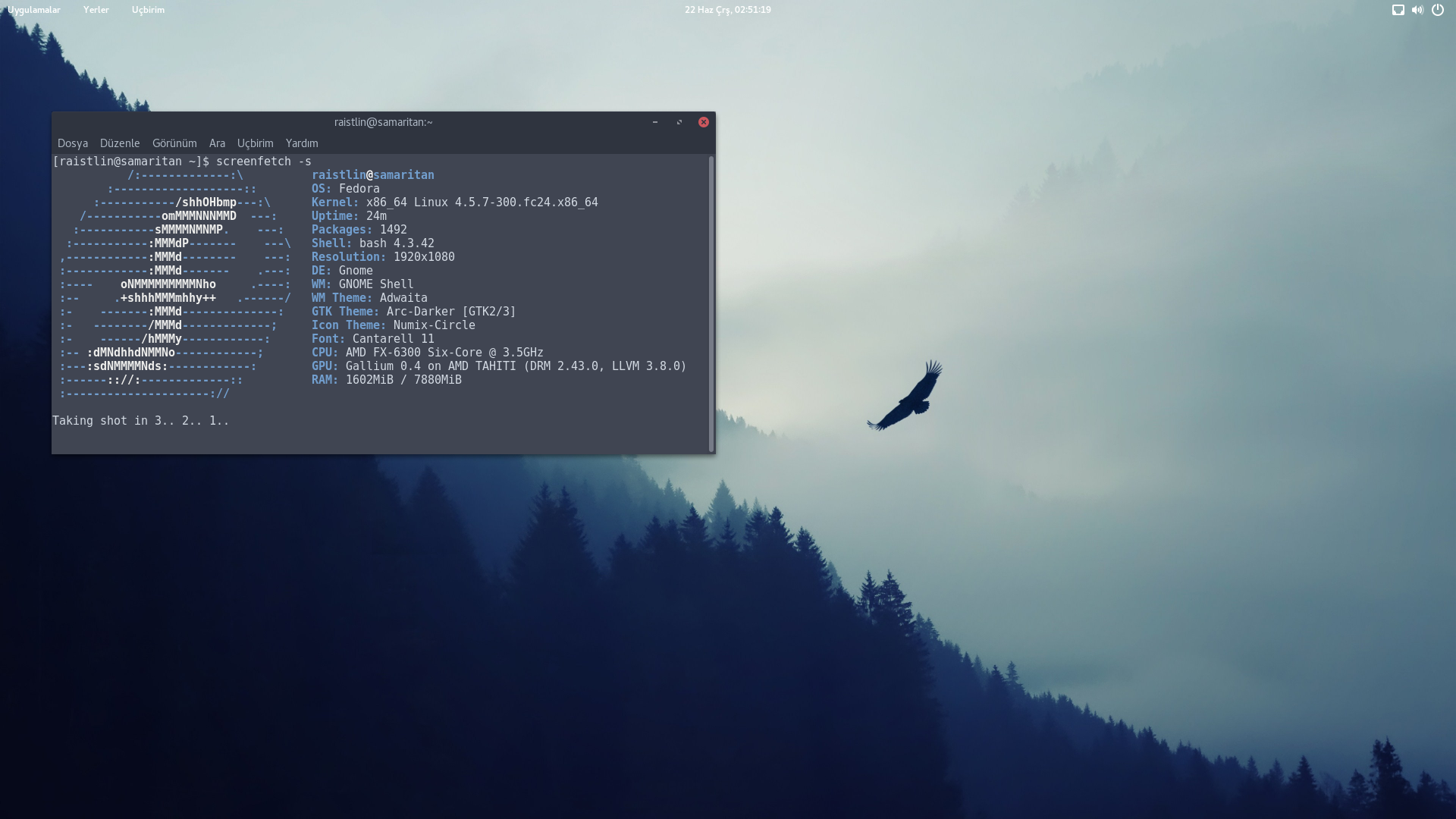Image resolution: width=1456 pixels, height=819 pixels.
Task: Click the 'GPU: Gallium 0.4' line
Action: click(499, 366)
